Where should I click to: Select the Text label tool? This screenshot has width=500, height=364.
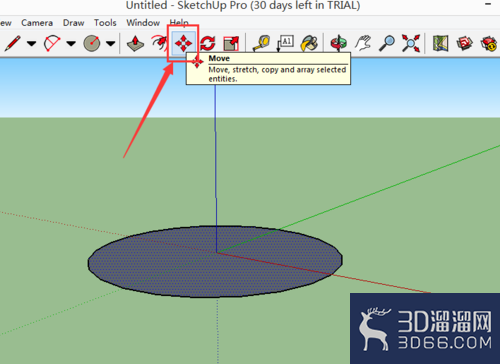pyautogui.click(x=285, y=43)
